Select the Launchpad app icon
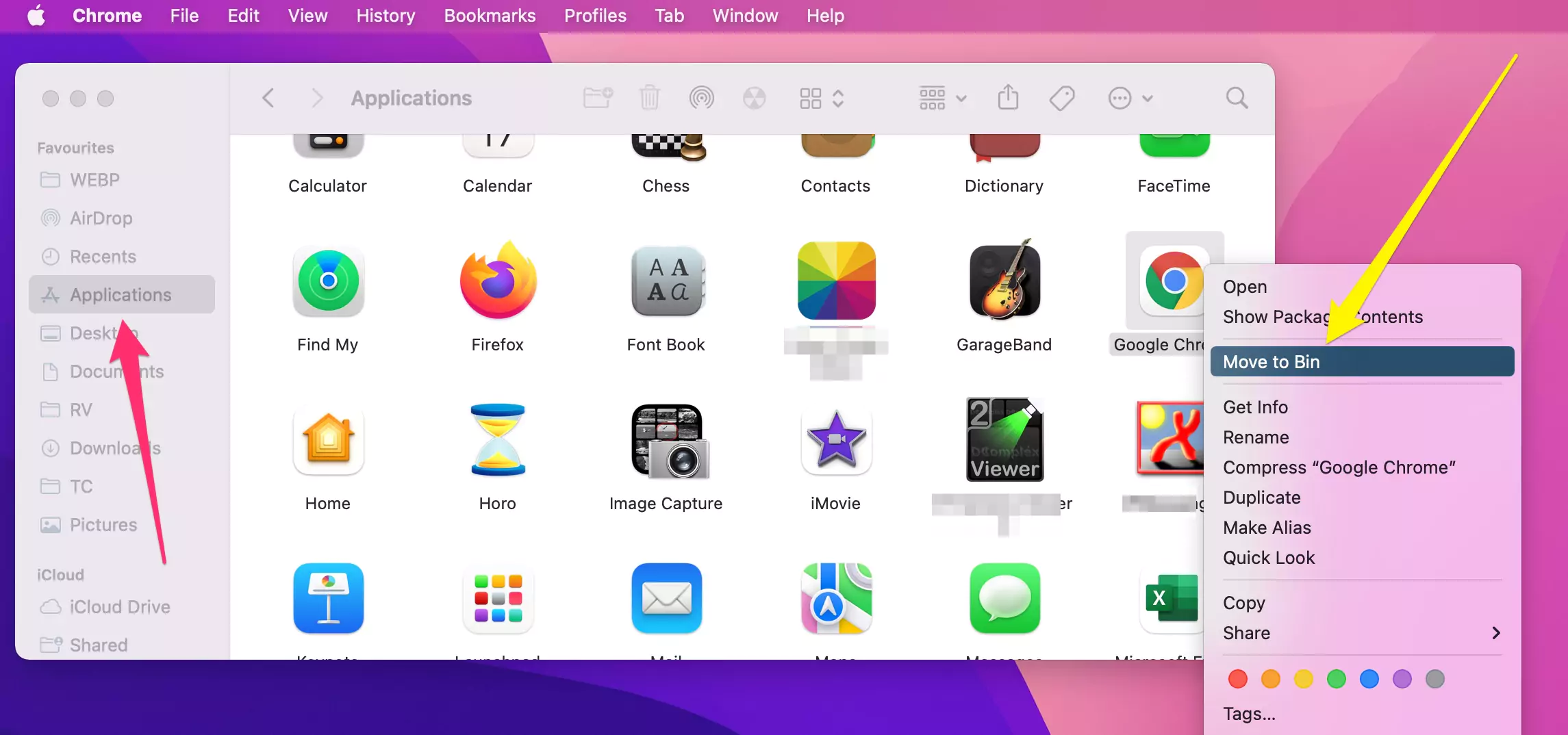The width and height of the screenshot is (1568, 735). point(498,599)
